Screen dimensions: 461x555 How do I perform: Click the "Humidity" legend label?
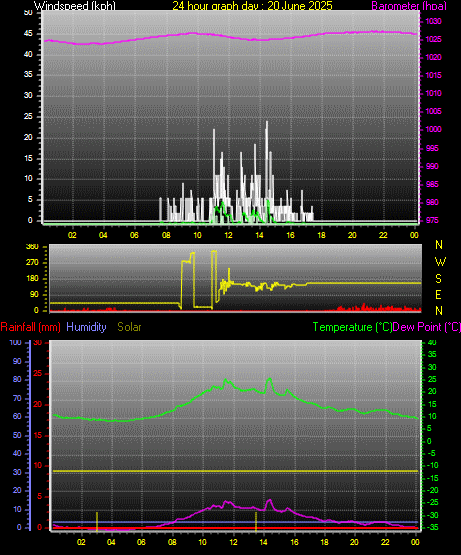tap(86, 327)
